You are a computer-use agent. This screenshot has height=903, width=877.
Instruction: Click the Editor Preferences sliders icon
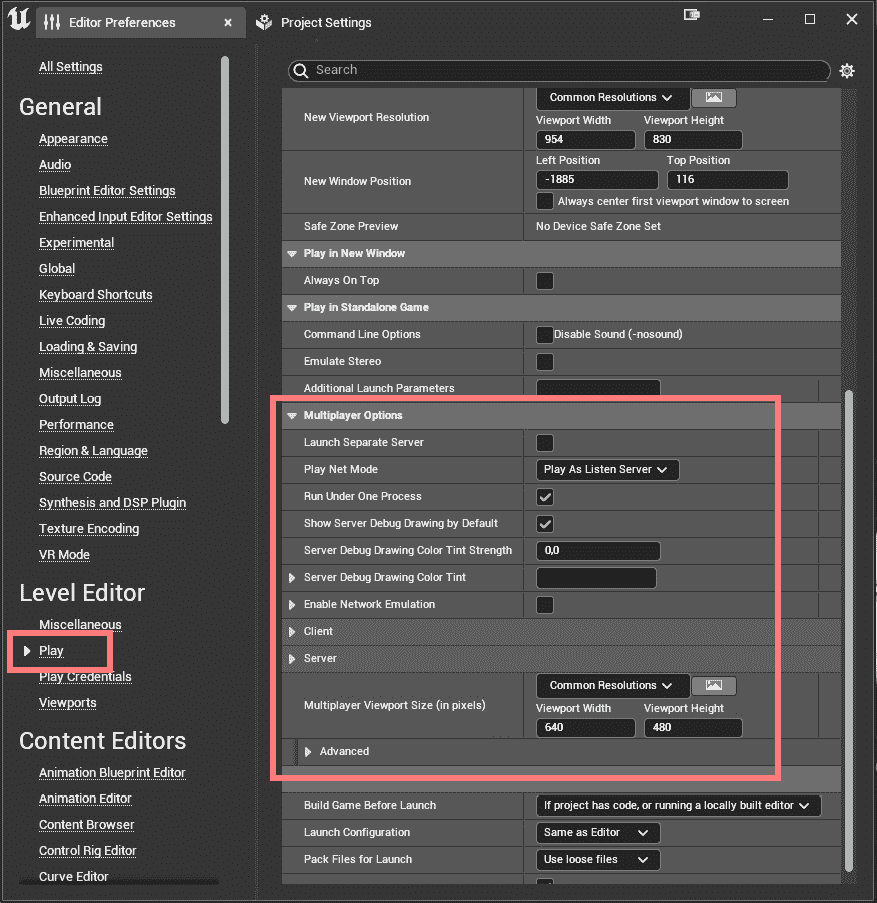(x=52, y=22)
